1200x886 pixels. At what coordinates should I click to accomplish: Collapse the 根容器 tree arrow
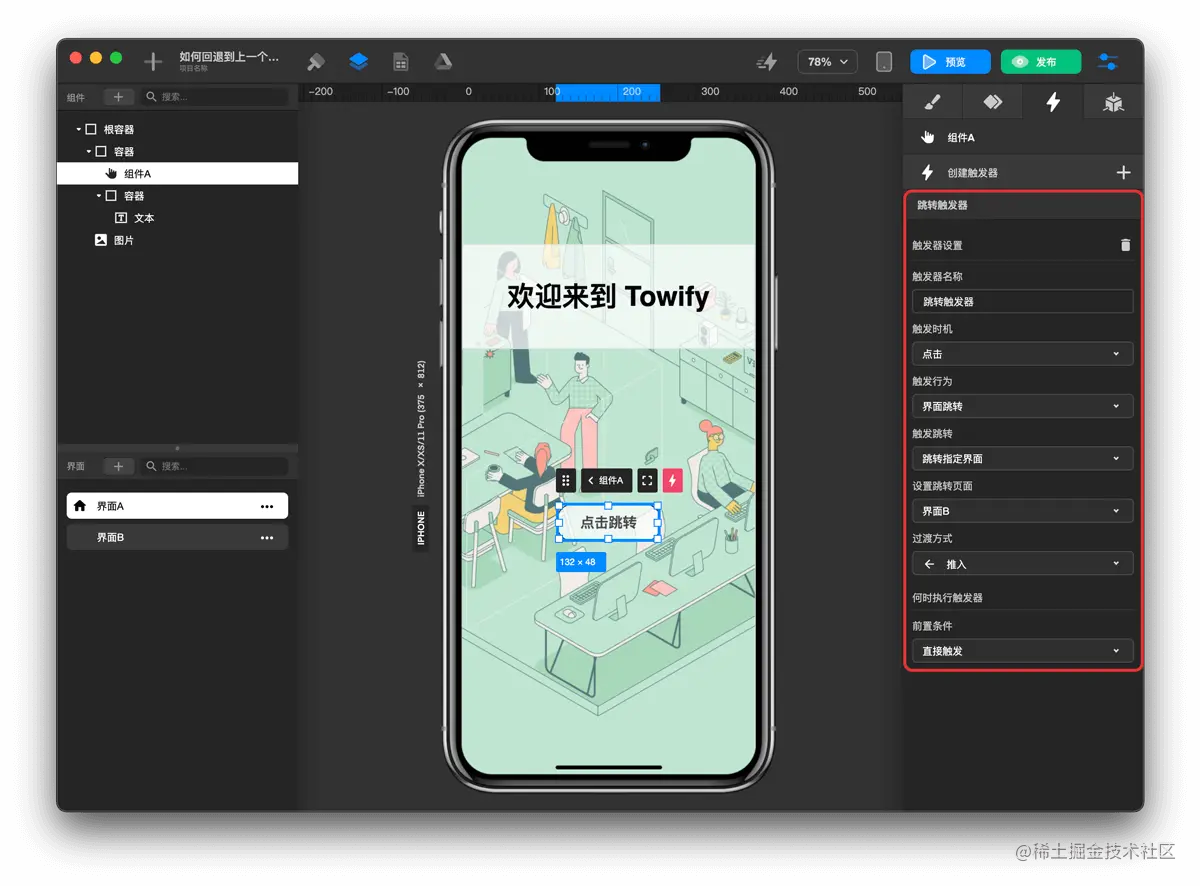coord(78,130)
